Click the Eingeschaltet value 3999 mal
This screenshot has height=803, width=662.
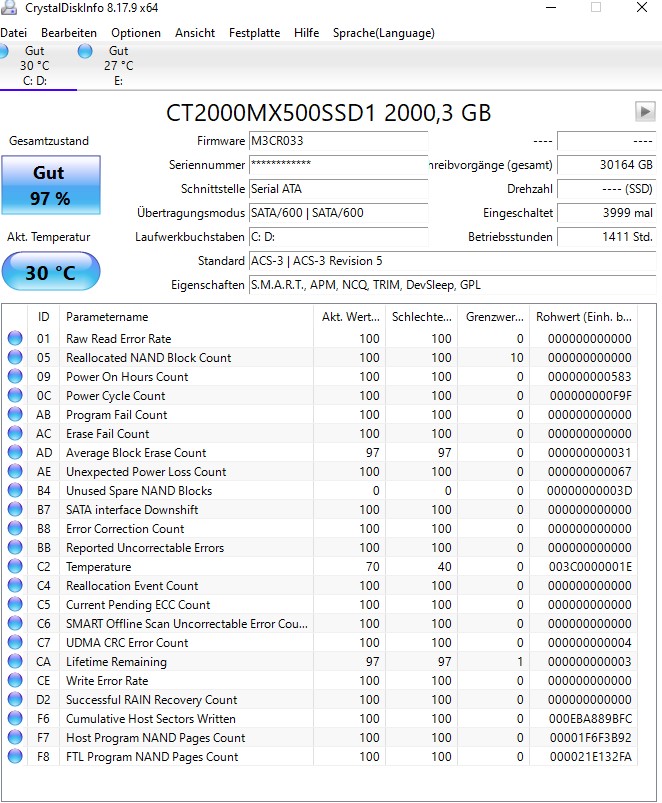[x=606, y=213]
